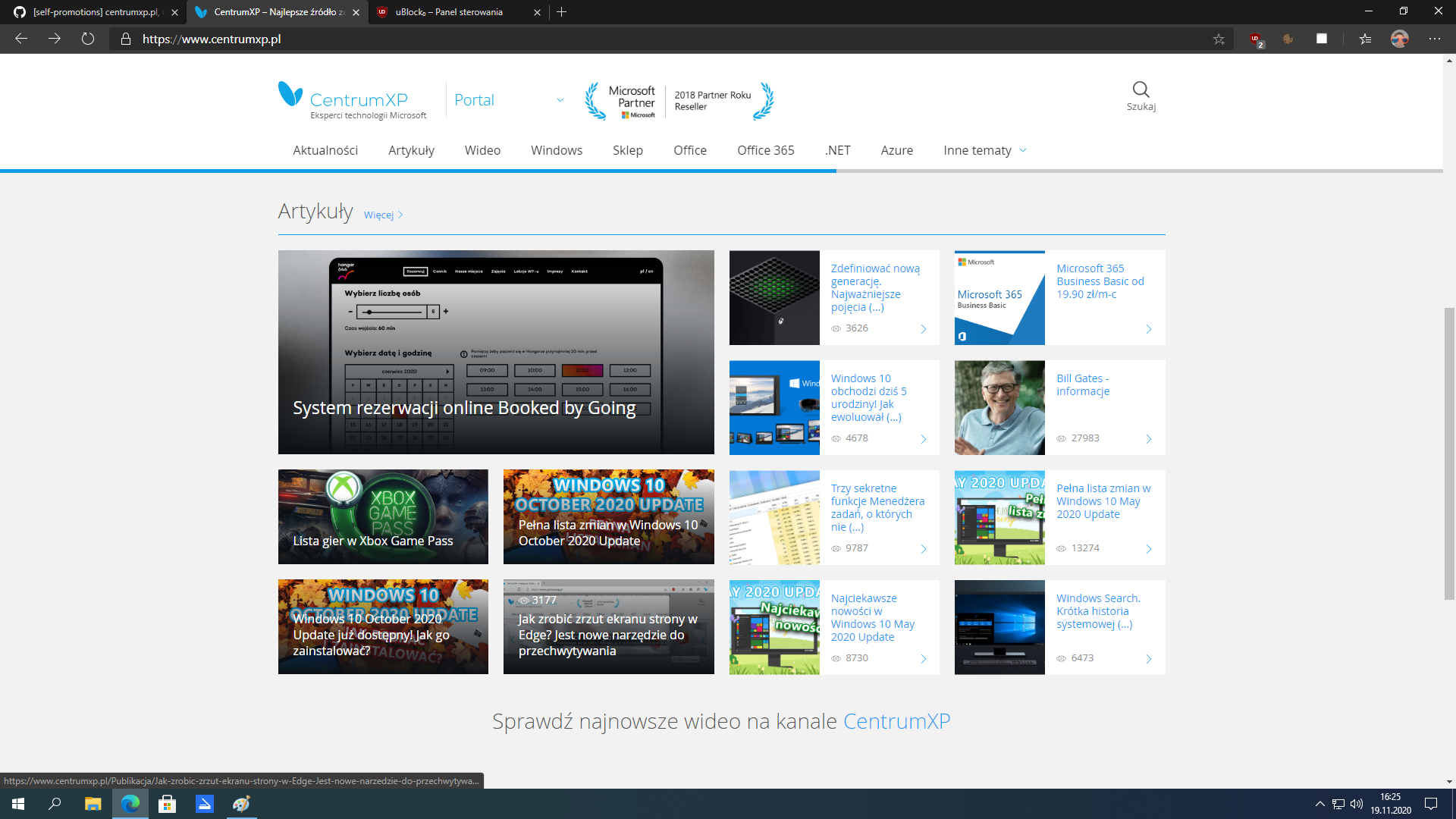
Task: Expand the Inne tematy menu
Action: point(985,150)
